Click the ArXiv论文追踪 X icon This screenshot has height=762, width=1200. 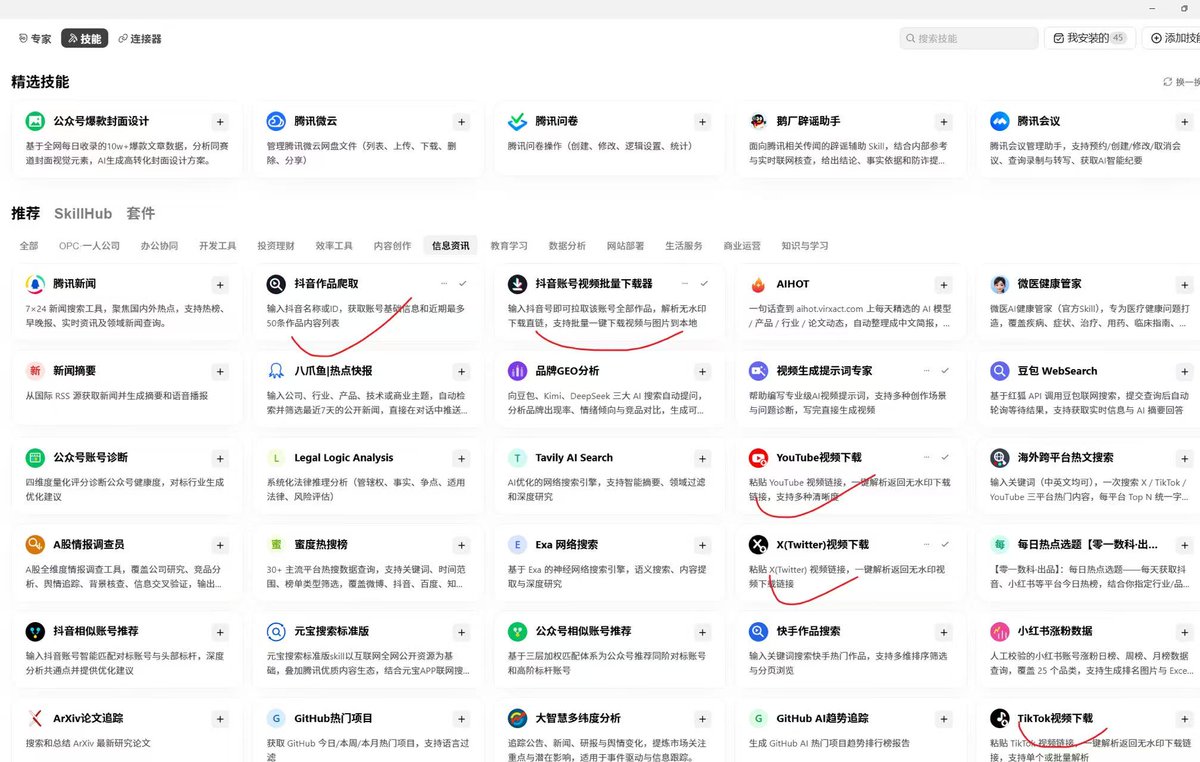click(35, 718)
